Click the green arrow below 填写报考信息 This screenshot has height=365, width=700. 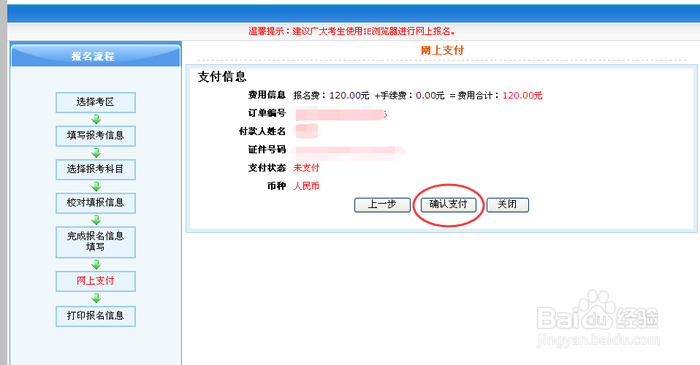tap(96, 153)
